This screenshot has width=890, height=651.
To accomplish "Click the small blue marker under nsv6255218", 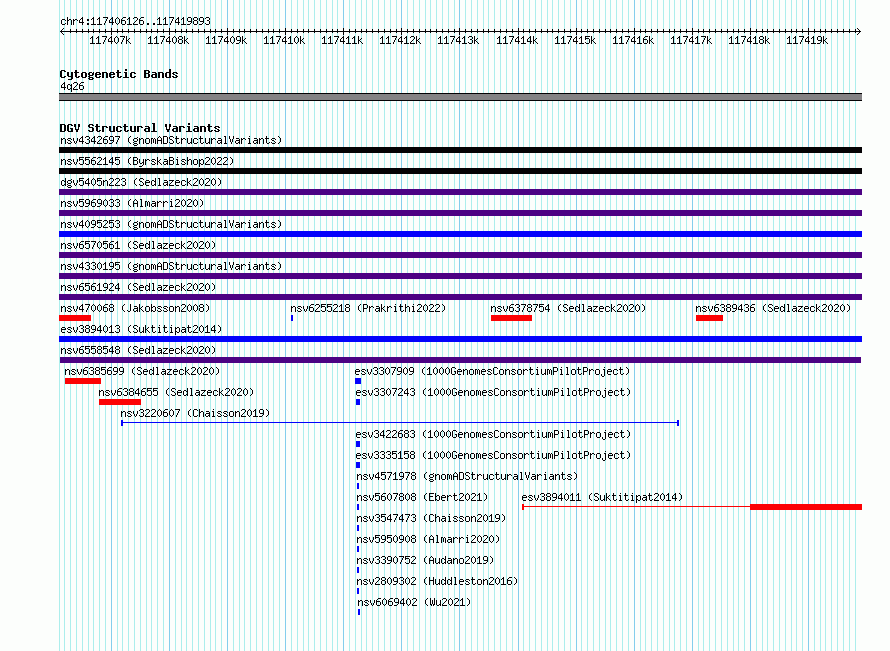I will pyautogui.click(x=292, y=318).
